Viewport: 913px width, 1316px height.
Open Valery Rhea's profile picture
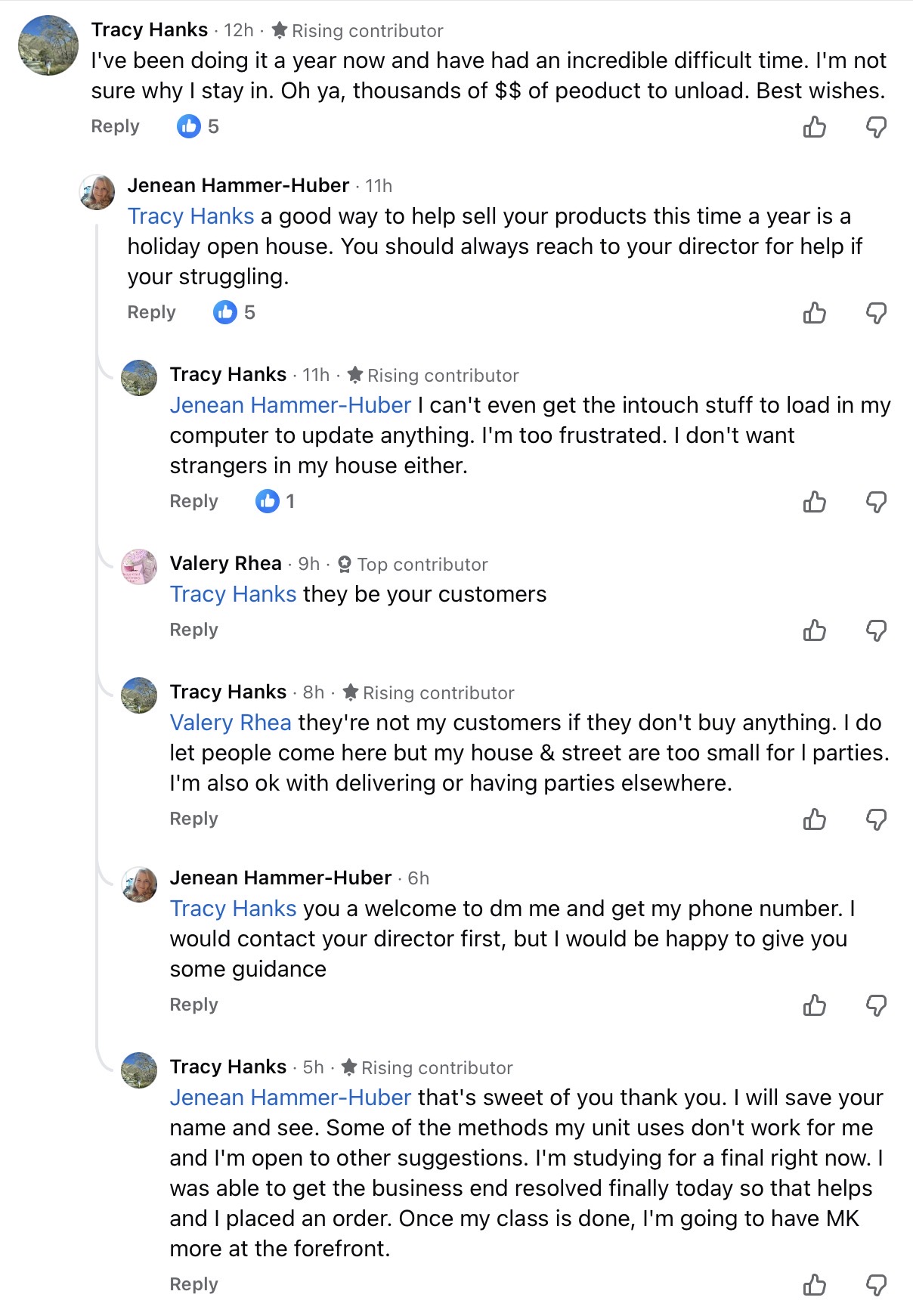(x=139, y=567)
